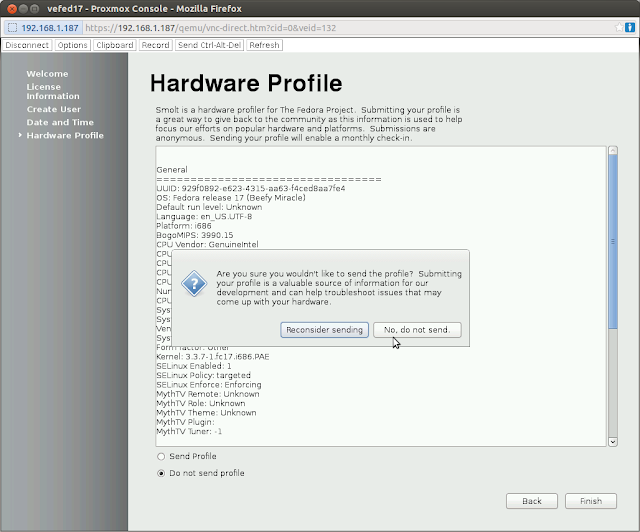The image size is (640, 532).
Task: Select Welcome in the sidebar
Action: tap(47, 74)
